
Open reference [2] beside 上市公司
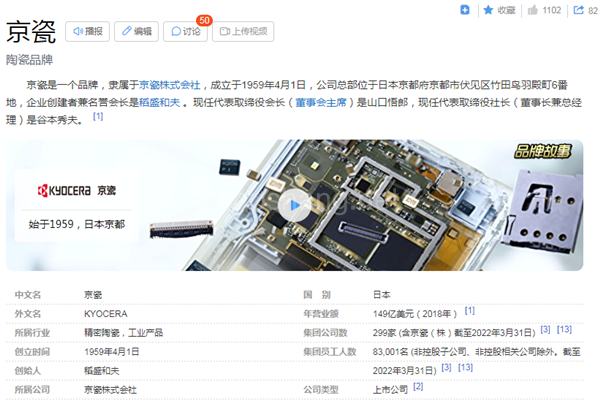(418, 386)
